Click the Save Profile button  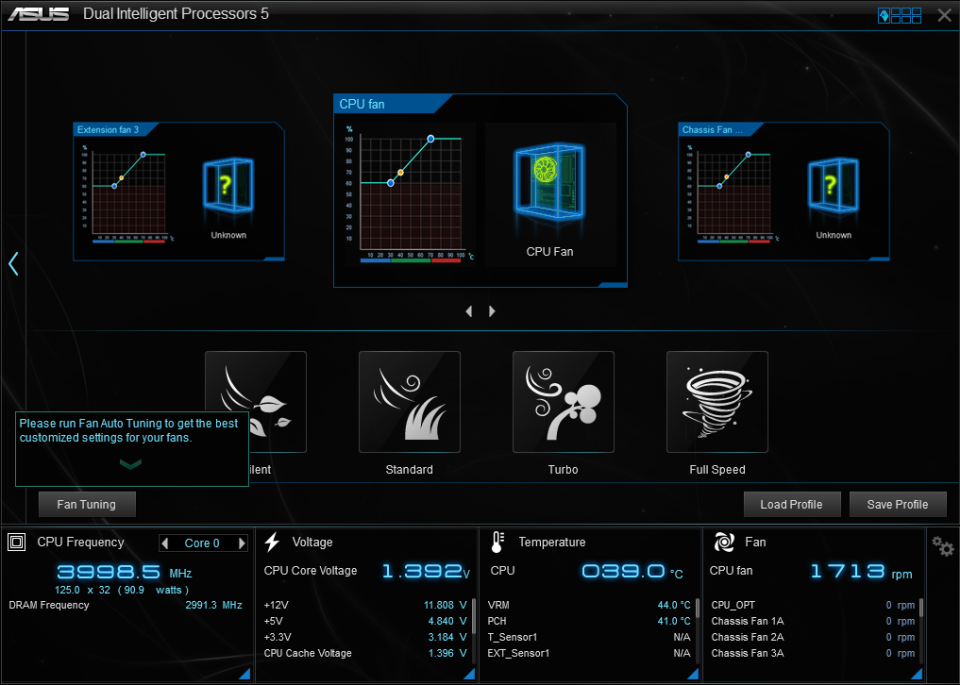pyautogui.click(x=898, y=504)
